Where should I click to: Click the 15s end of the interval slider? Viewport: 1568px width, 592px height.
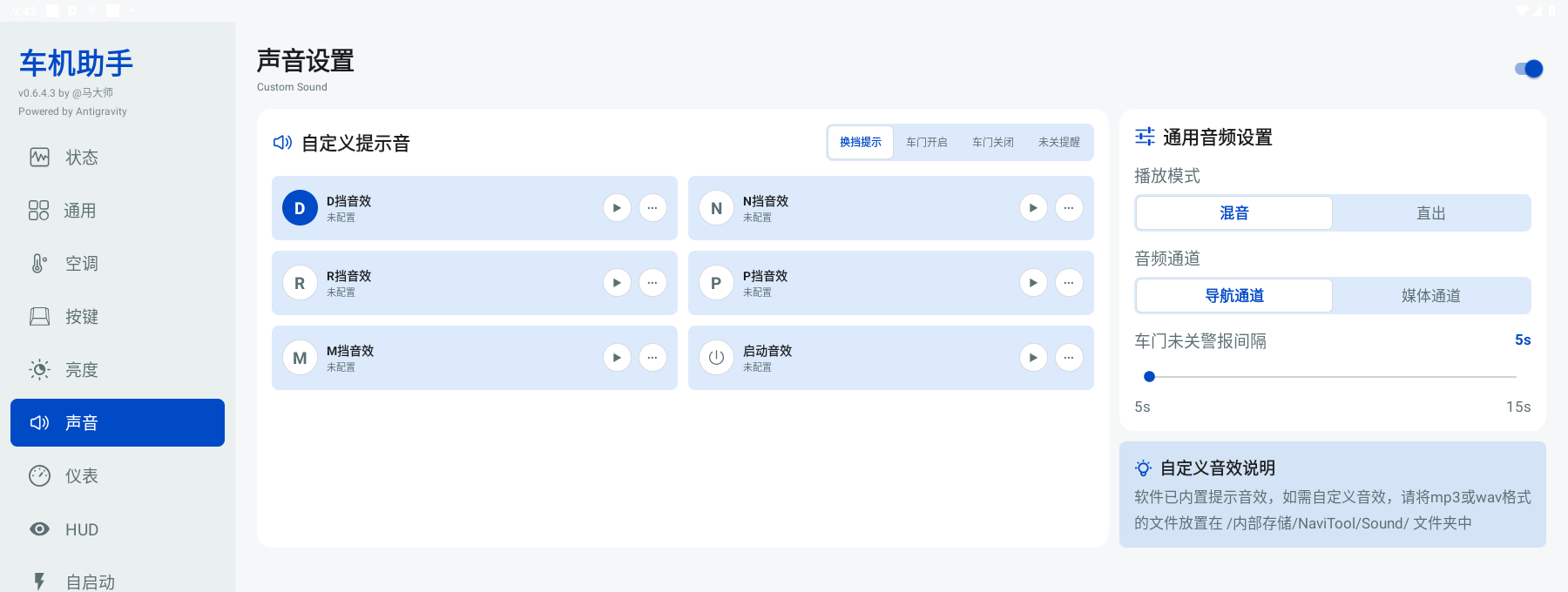pyautogui.click(x=1517, y=377)
